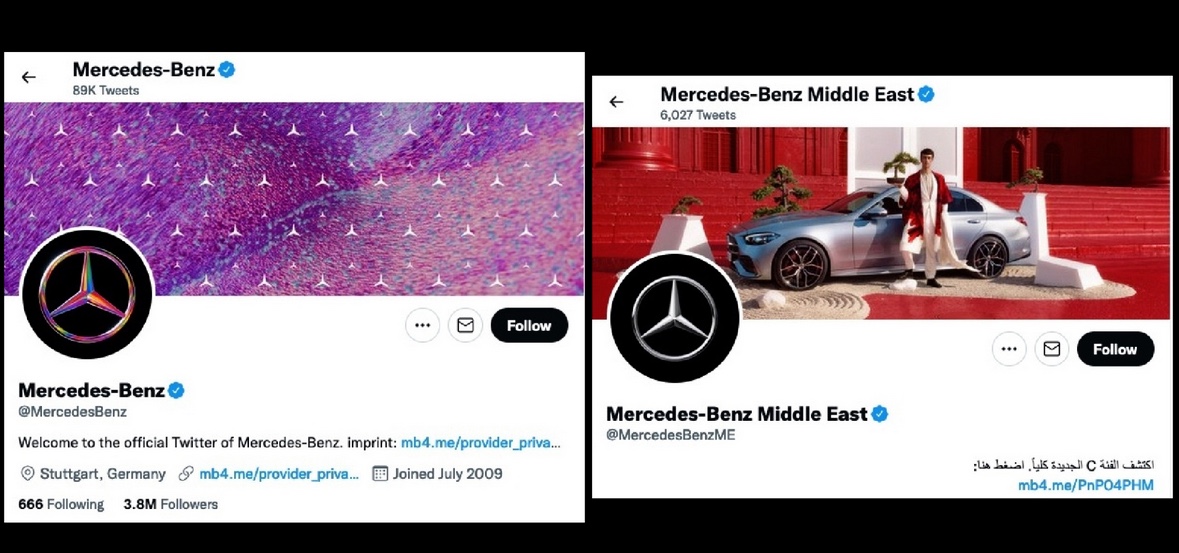Open the imprint mb4.me link in bio
1179x553 pixels.
tap(481, 442)
